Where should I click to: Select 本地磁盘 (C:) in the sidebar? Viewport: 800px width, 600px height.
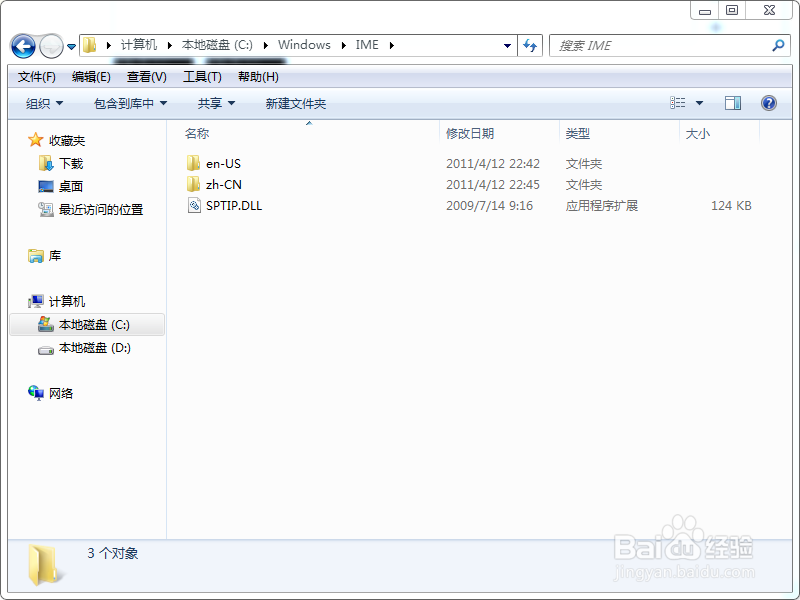94,324
